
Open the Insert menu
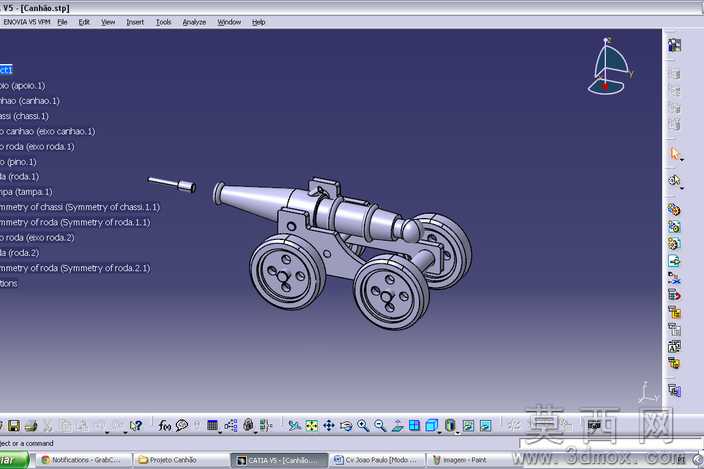pos(135,22)
